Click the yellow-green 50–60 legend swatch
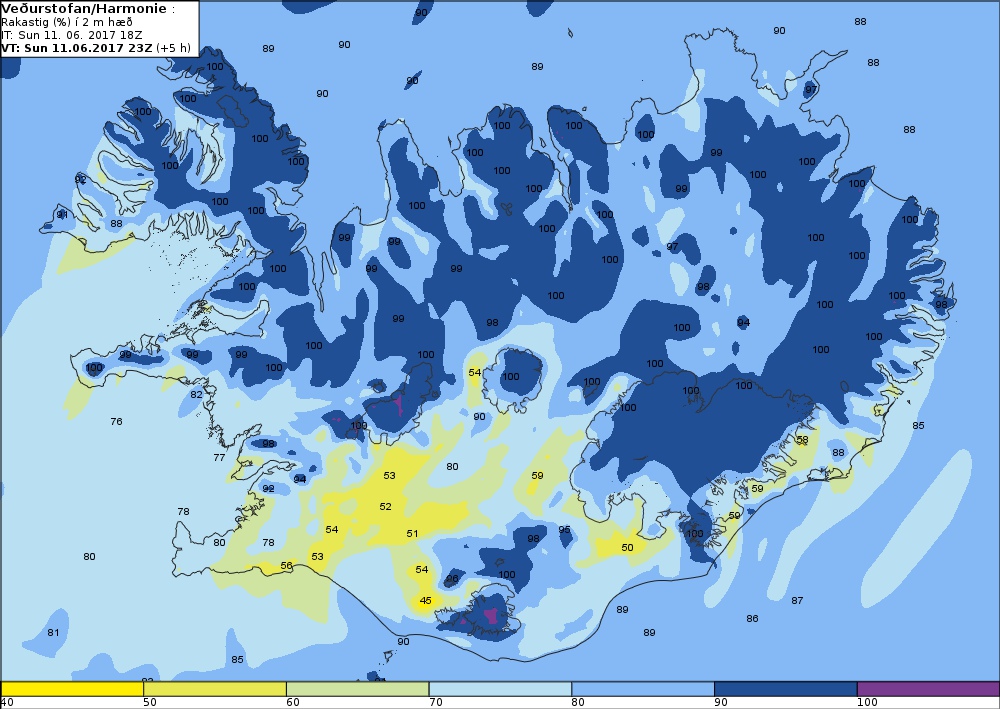The image size is (1000, 709). tap(215, 689)
